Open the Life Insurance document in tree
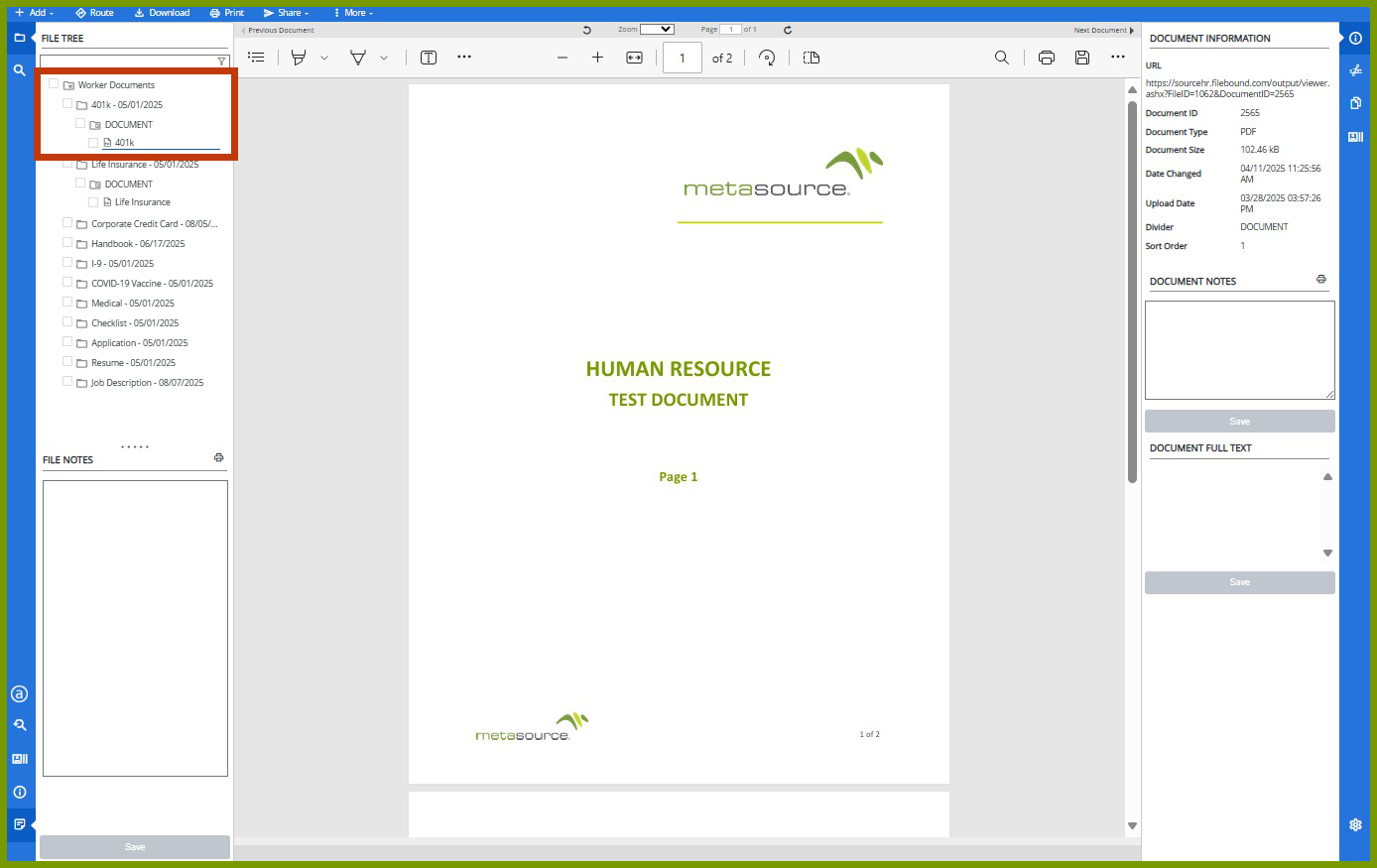 tap(143, 202)
